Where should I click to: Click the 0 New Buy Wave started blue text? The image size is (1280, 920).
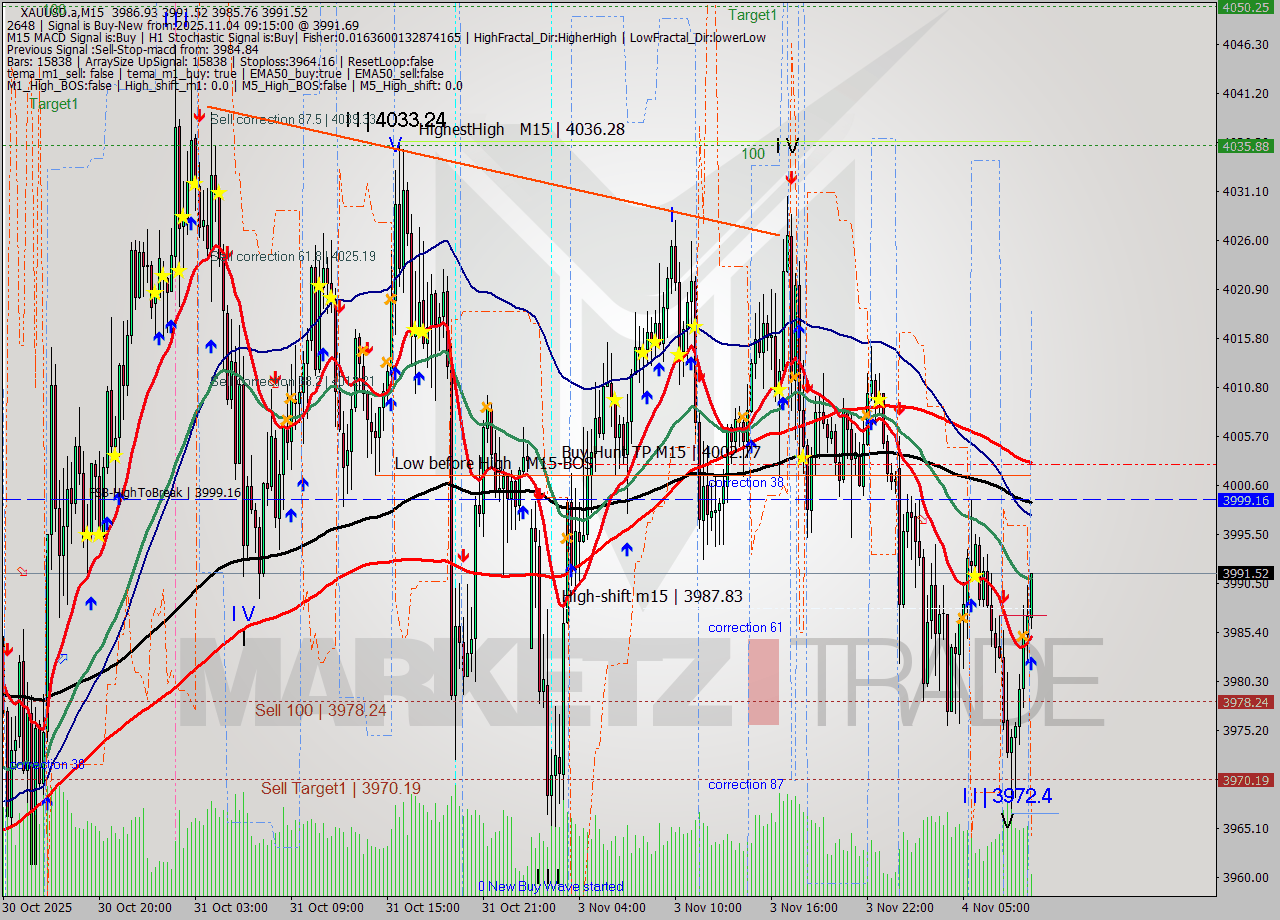555,886
